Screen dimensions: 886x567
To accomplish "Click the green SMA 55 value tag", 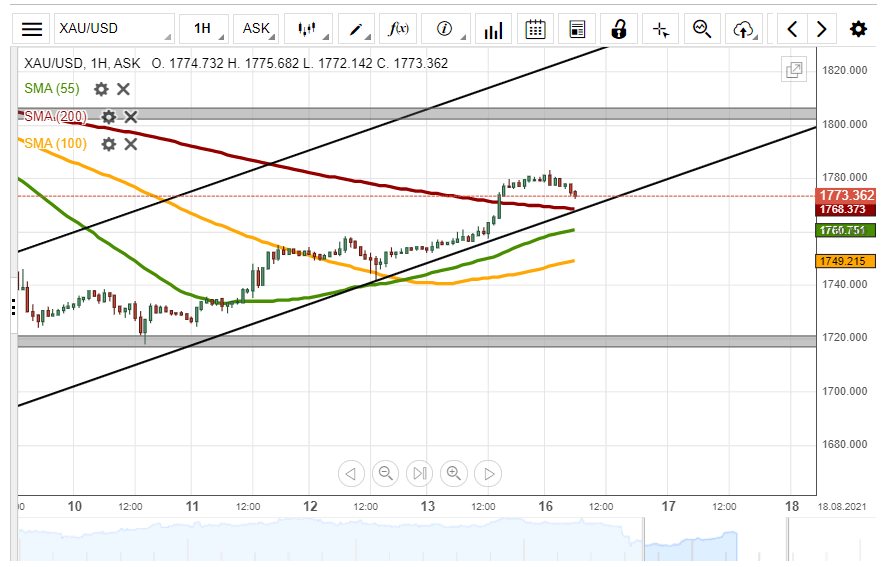I will 846,230.
